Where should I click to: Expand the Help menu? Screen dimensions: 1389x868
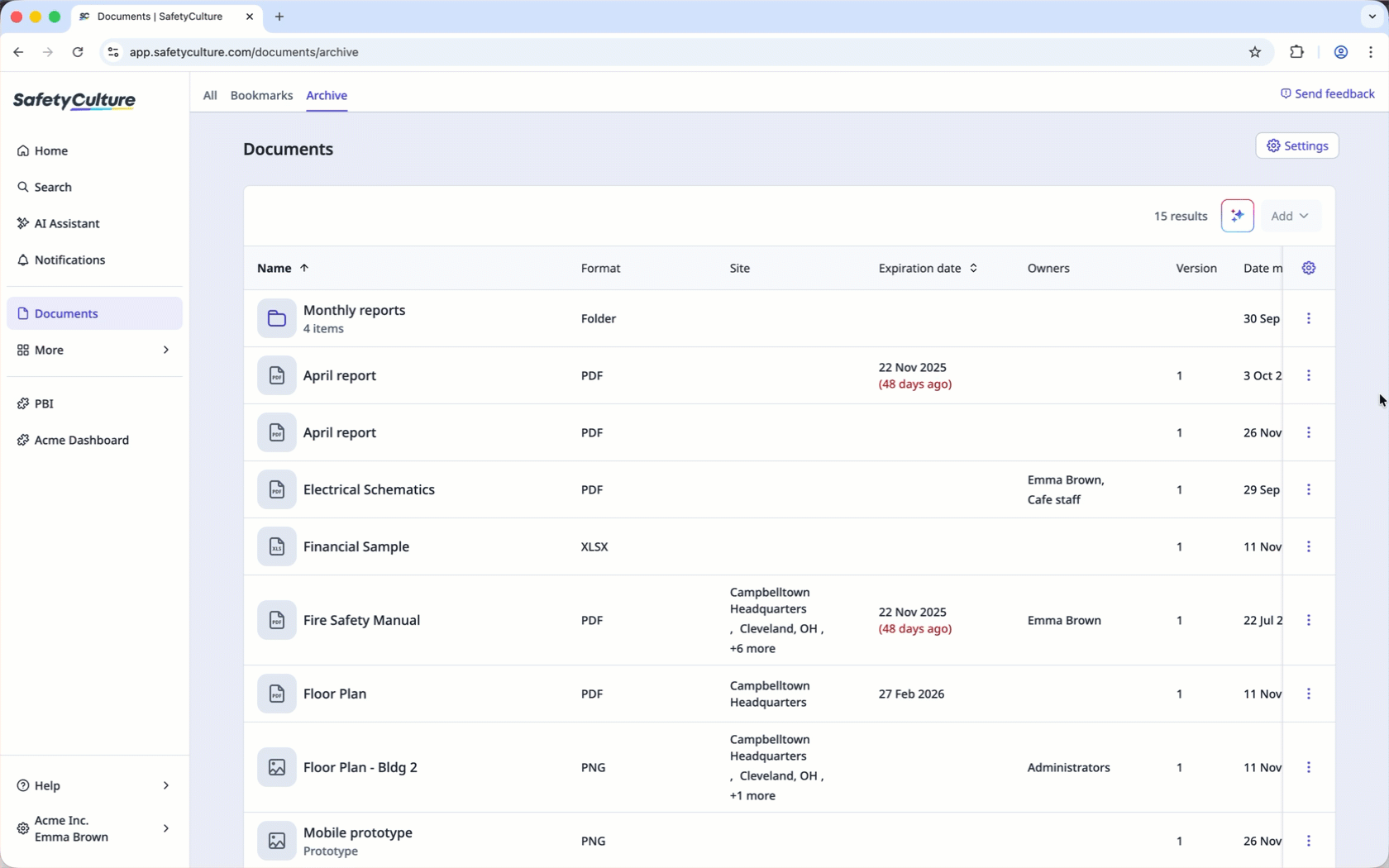click(94, 785)
